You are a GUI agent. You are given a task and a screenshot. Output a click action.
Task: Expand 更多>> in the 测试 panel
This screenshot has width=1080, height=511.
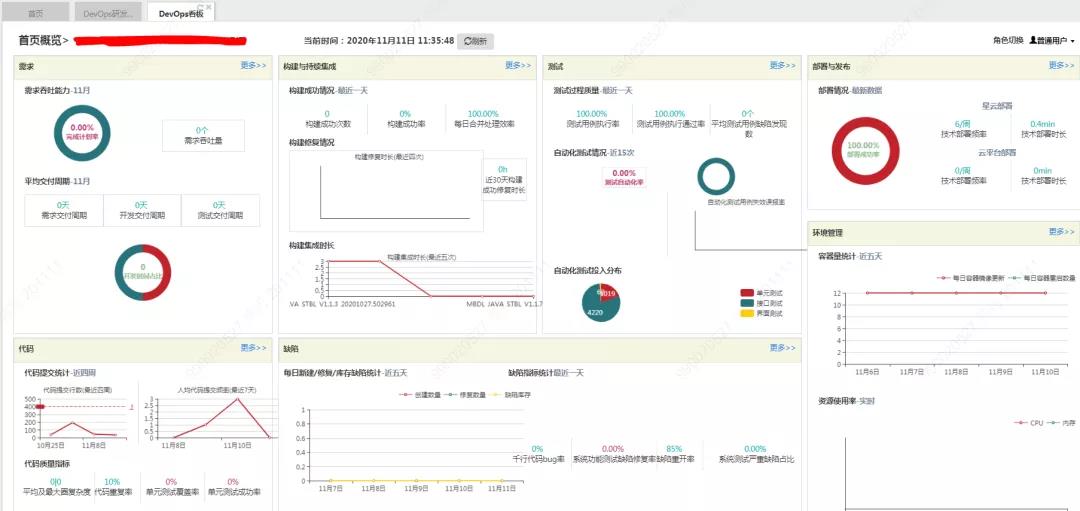(x=783, y=66)
